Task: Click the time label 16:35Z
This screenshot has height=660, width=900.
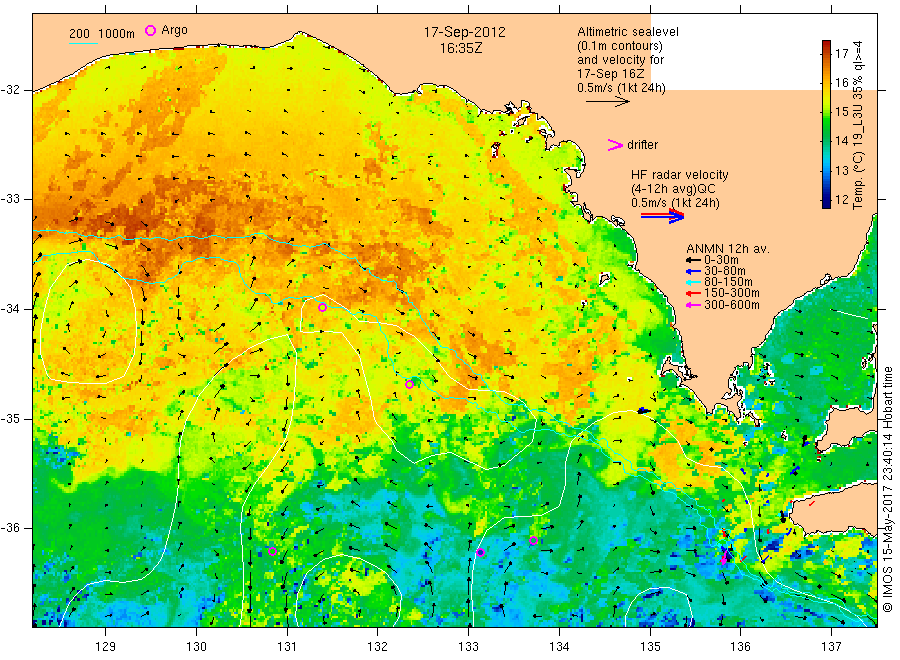Action: pos(461,49)
